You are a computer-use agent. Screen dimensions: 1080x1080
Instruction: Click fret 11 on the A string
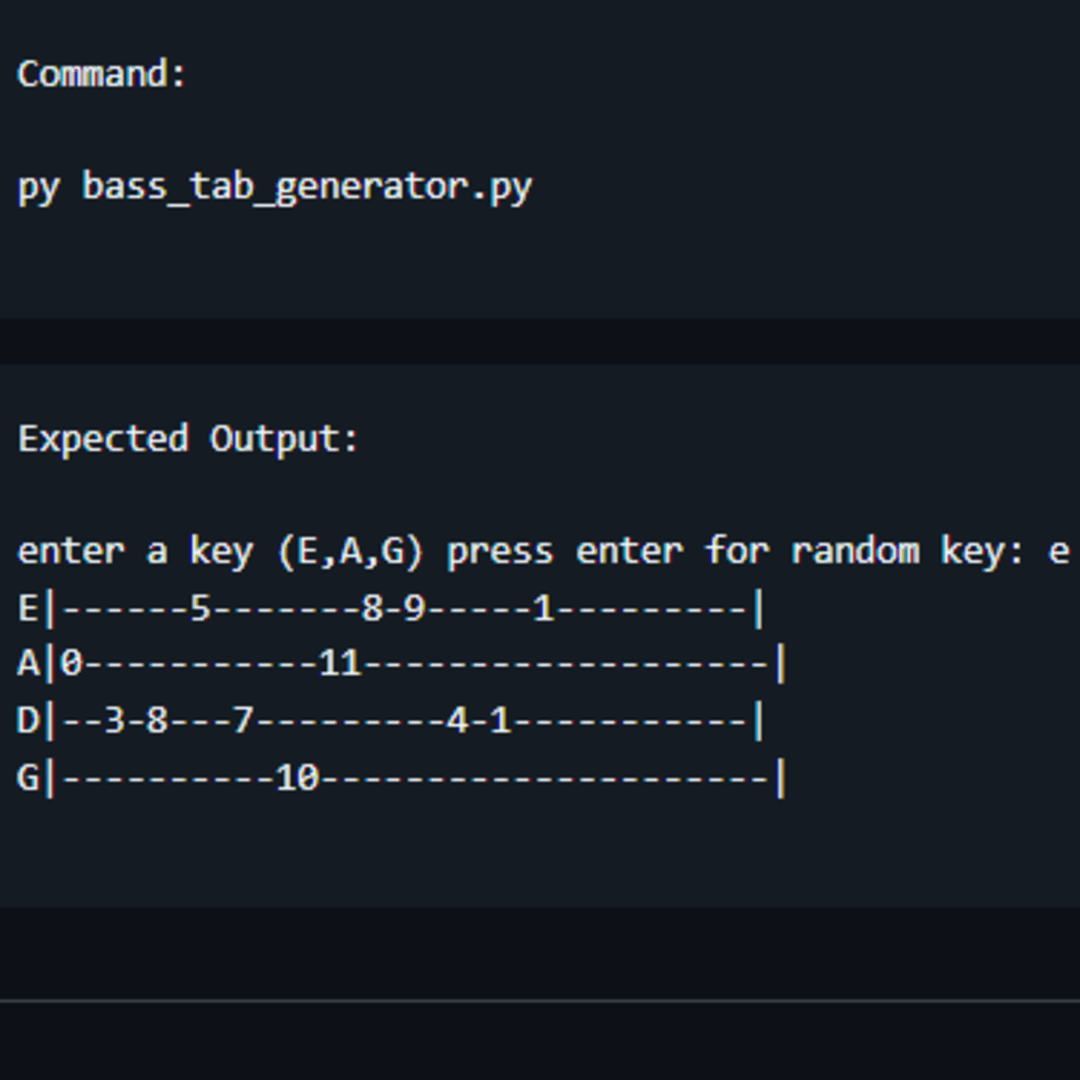pos(339,664)
